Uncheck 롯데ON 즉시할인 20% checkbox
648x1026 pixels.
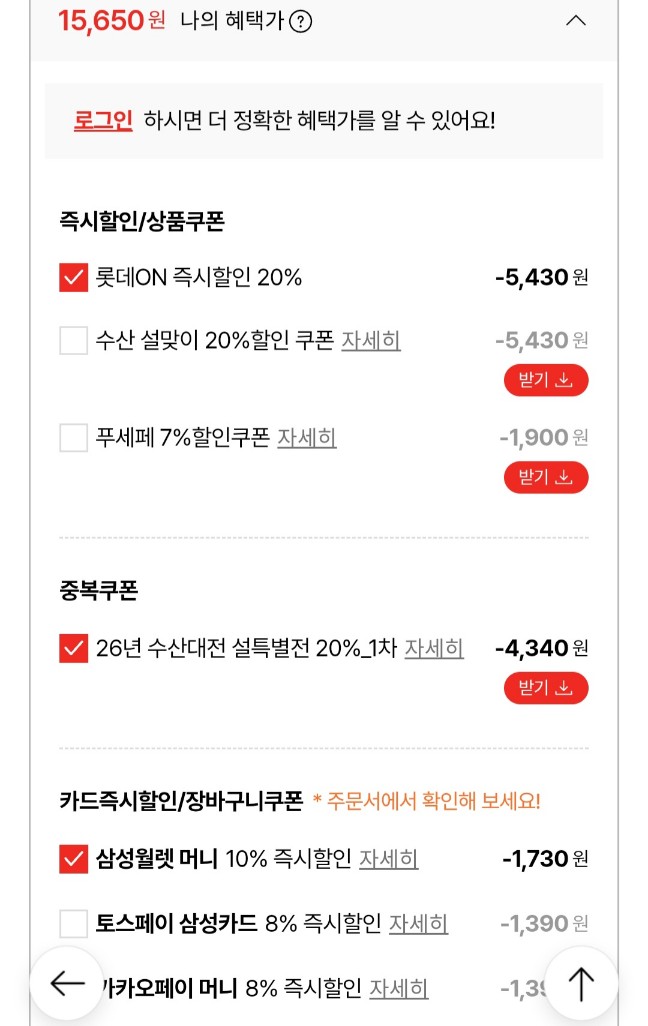pos(74,278)
